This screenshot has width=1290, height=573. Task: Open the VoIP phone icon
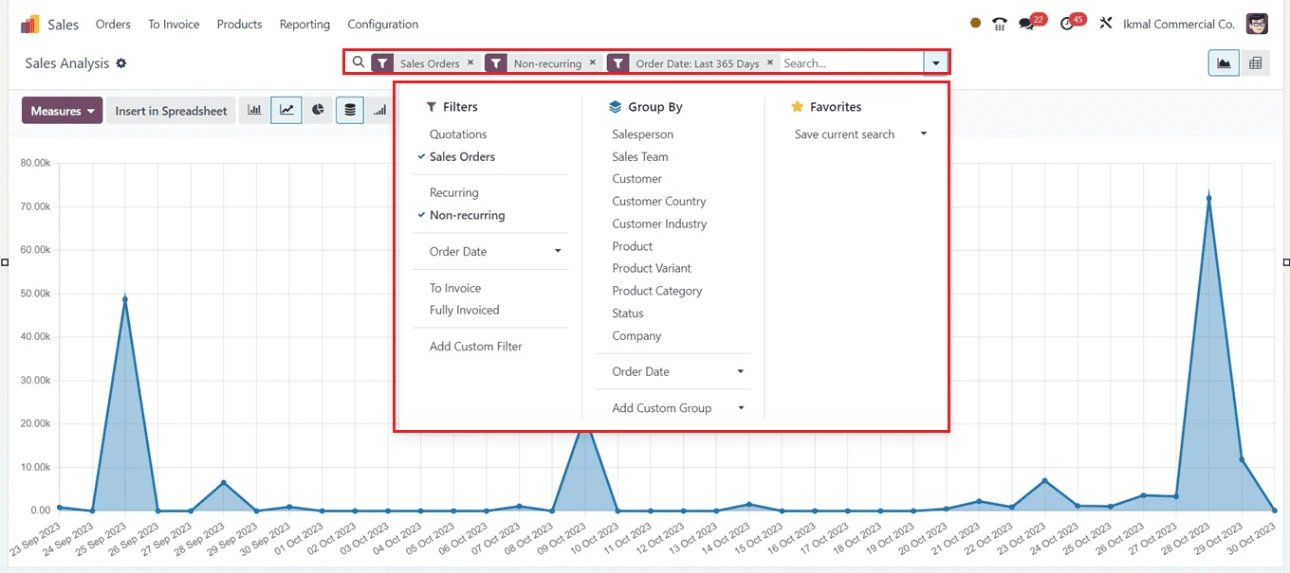coord(999,24)
